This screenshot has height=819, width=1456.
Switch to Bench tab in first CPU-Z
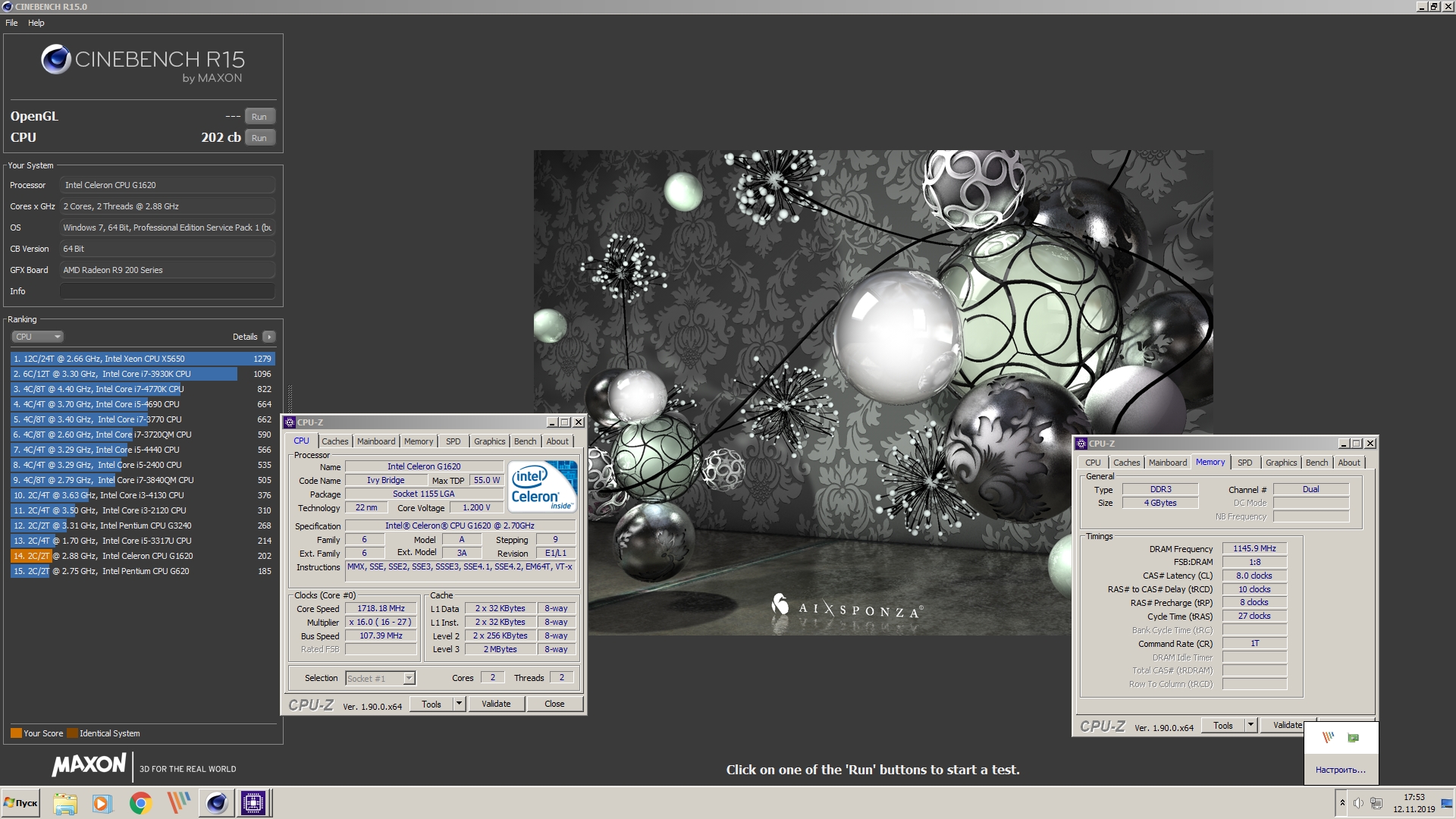click(x=525, y=441)
